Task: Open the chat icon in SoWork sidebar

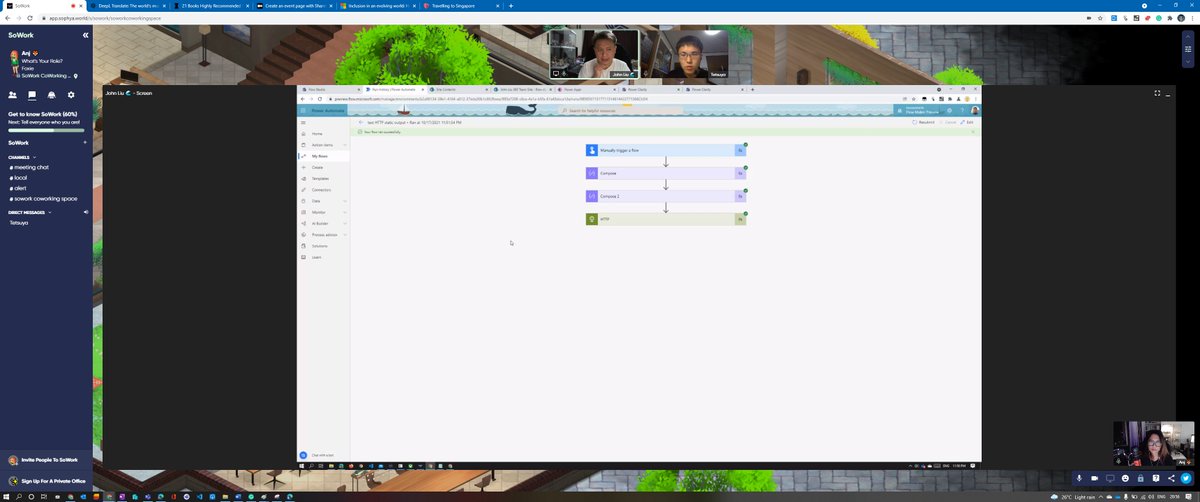Action: (32, 95)
